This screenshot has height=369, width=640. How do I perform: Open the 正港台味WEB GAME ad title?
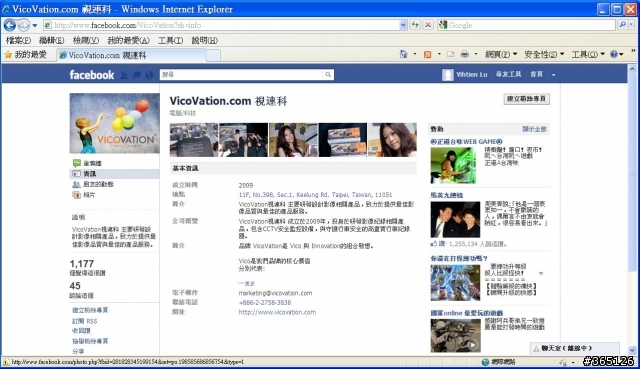point(467,142)
